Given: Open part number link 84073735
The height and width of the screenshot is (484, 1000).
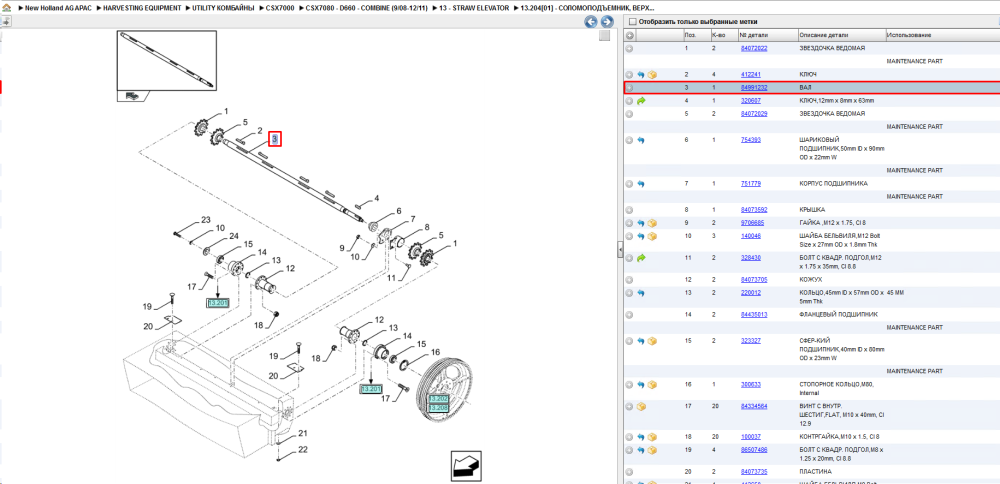Looking at the screenshot, I should (754, 471).
